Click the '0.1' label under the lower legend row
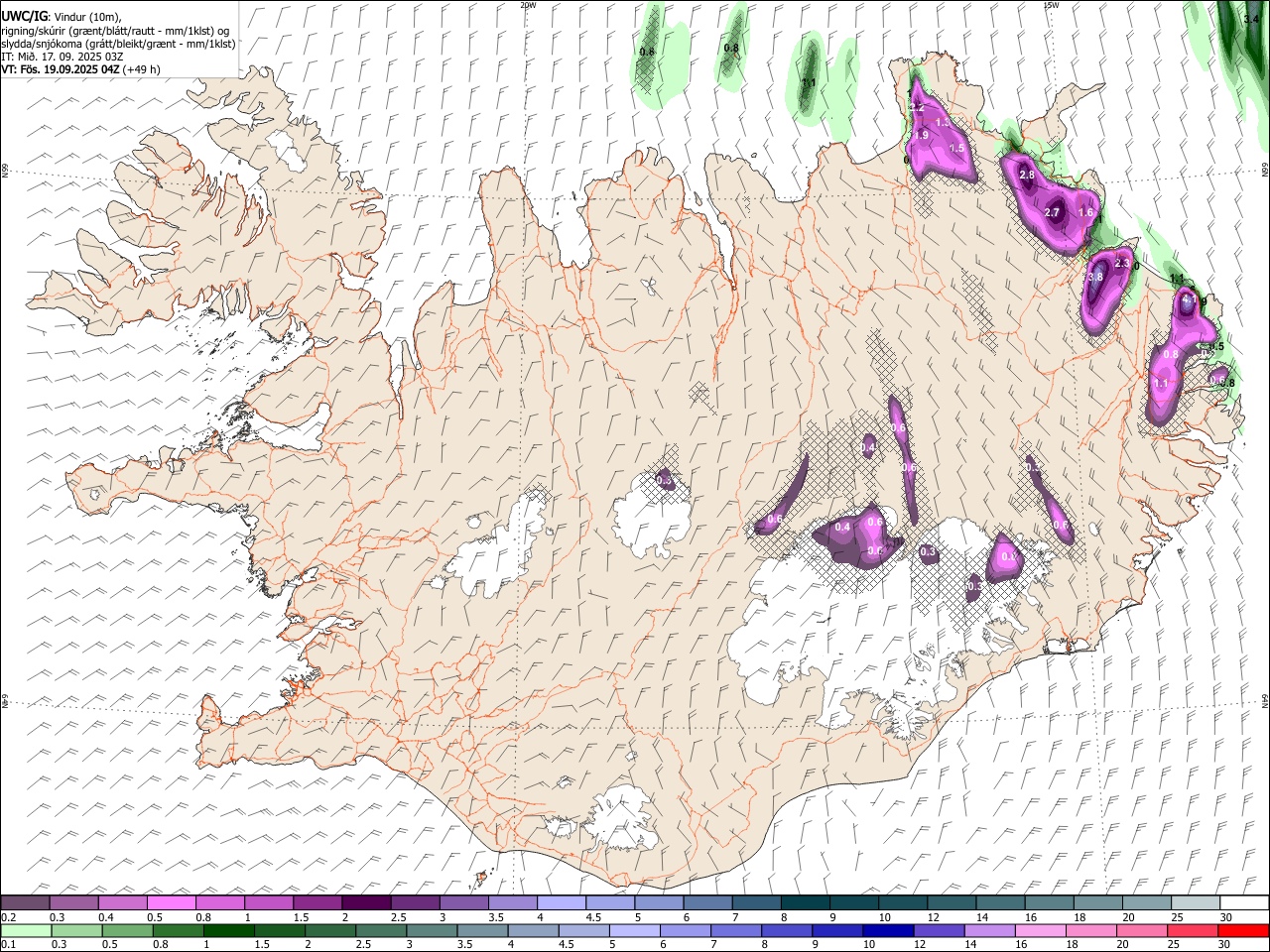 pos(8,945)
